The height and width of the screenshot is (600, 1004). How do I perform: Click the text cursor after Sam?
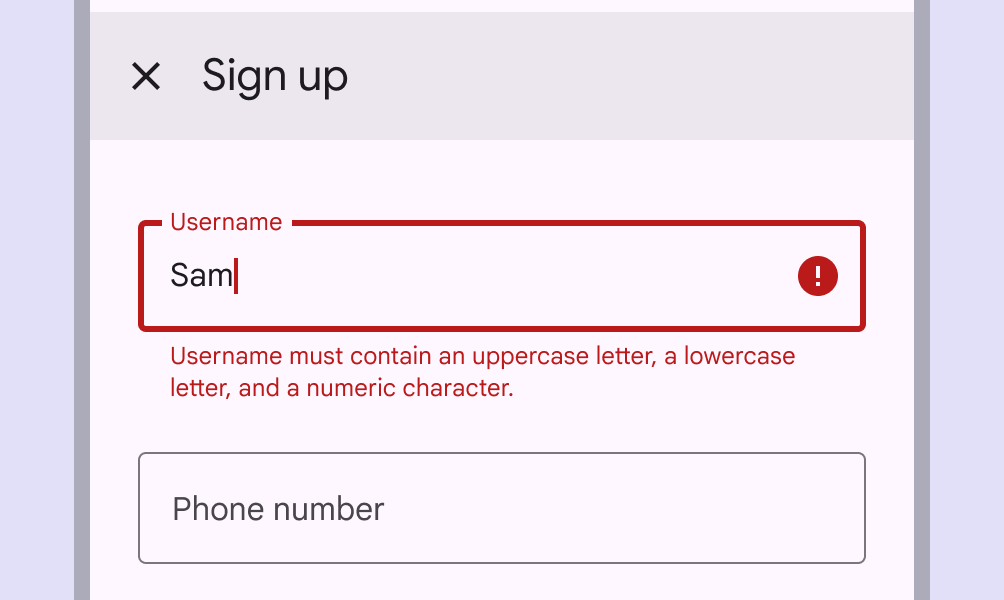[x=236, y=276]
